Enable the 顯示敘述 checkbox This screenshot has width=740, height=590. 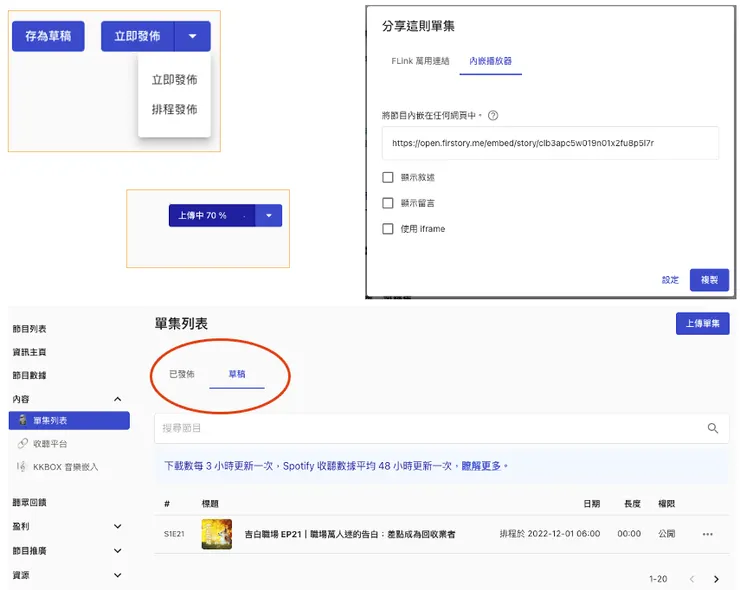(x=387, y=177)
